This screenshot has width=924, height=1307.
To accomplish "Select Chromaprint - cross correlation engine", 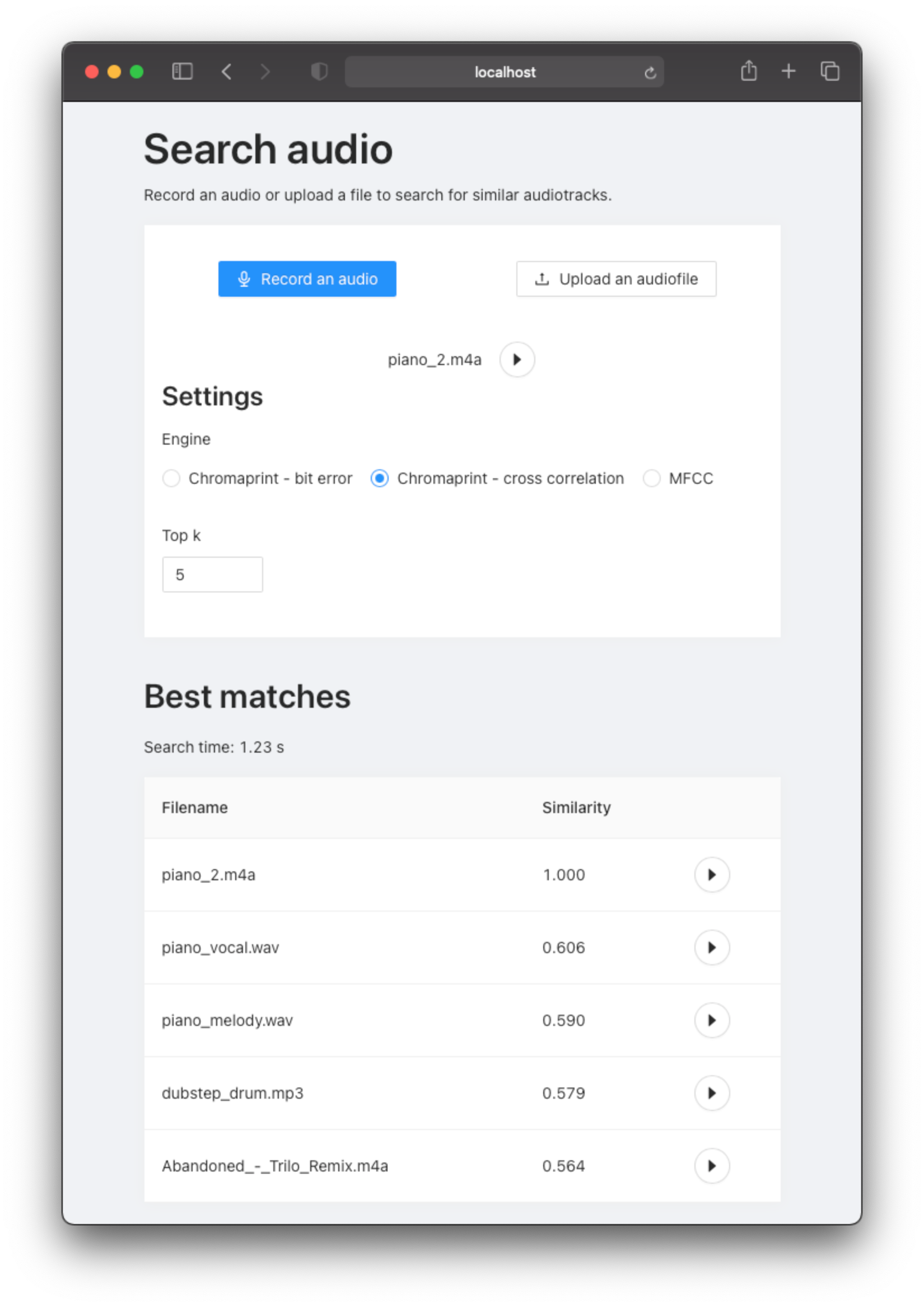I will tap(380, 478).
